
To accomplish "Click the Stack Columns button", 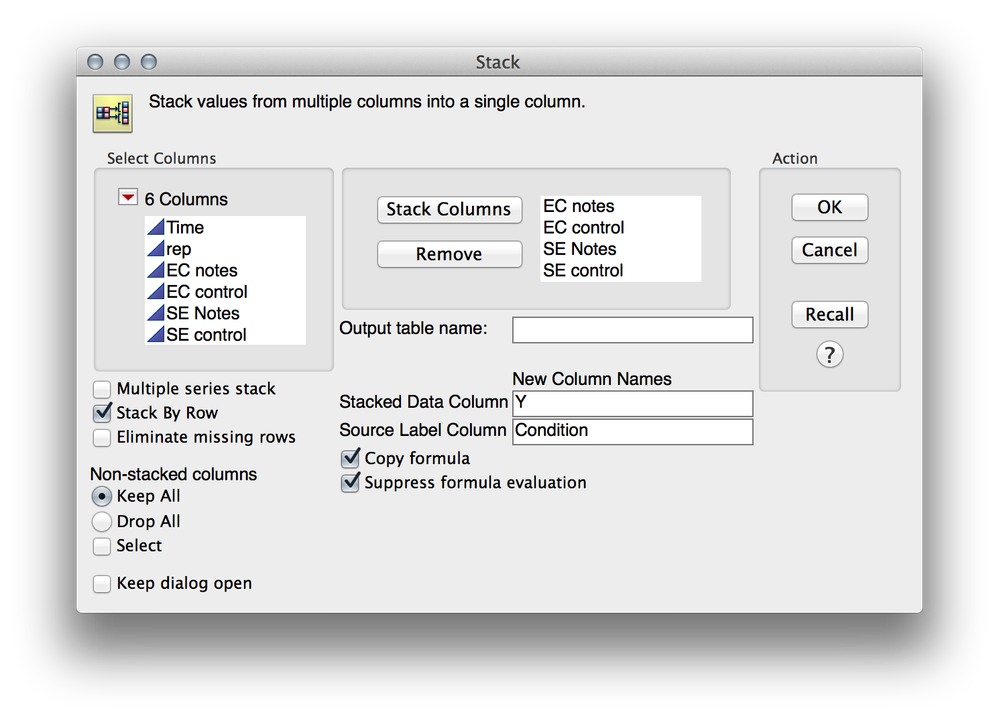I will [449, 210].
